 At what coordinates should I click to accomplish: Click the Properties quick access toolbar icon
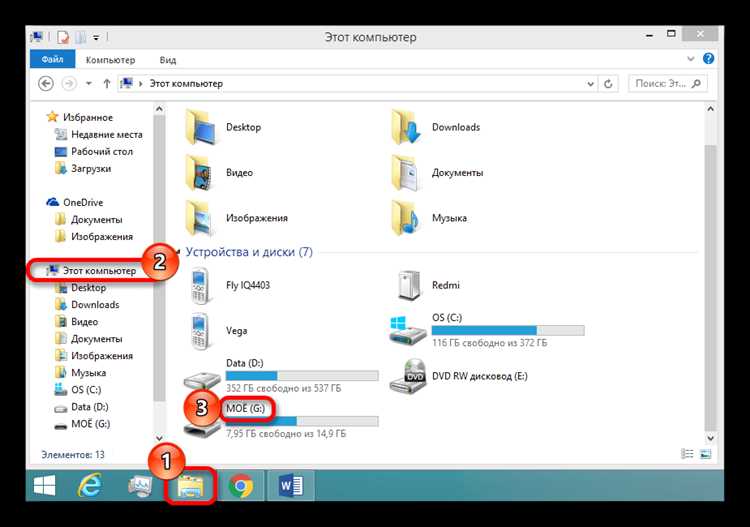pos(63,37)
